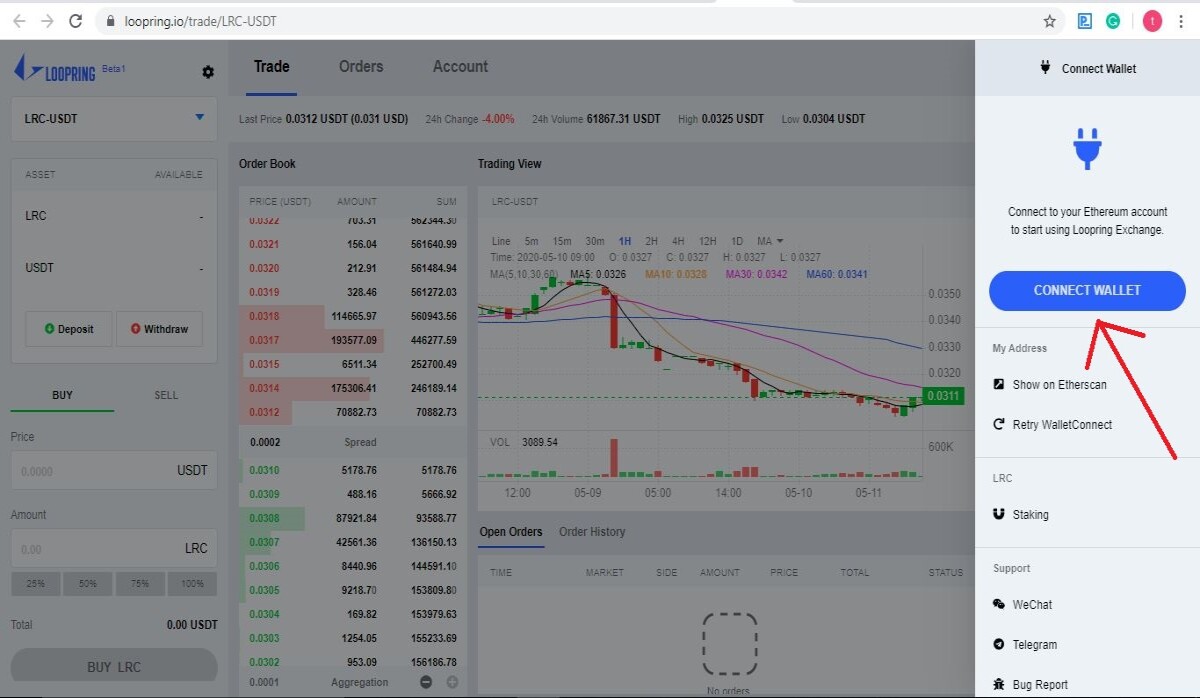Image resolution: width=1200 pixels, height=698 pixels.
Task: Select the SELL tab
Action: pos(166,395)
